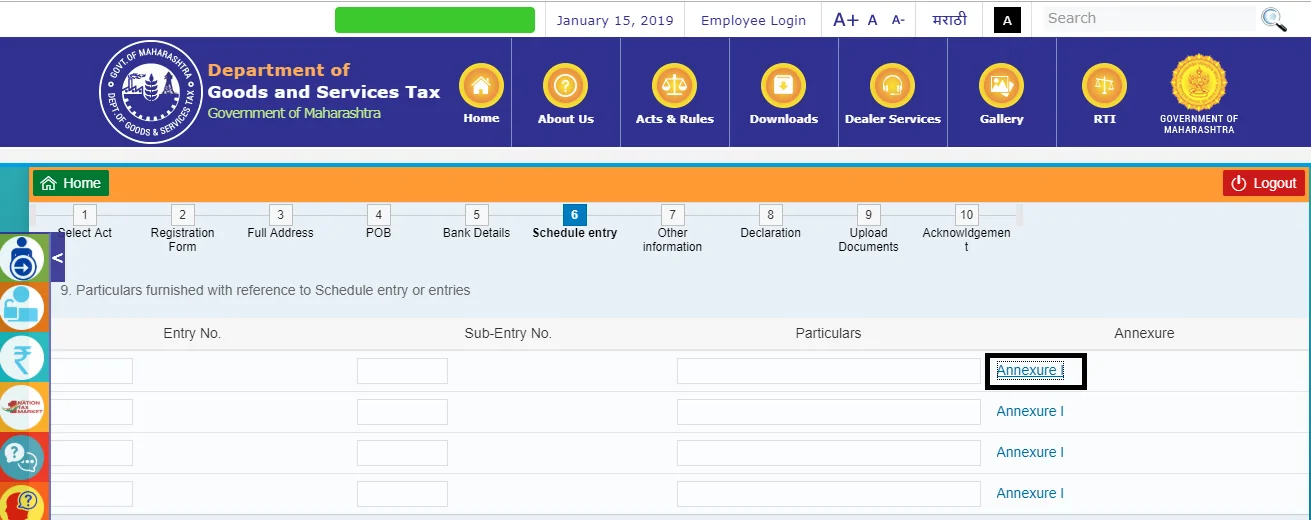Click the second-row Particulars field
The height and width of the screenshot is (520, 1311).
(829, 412)
